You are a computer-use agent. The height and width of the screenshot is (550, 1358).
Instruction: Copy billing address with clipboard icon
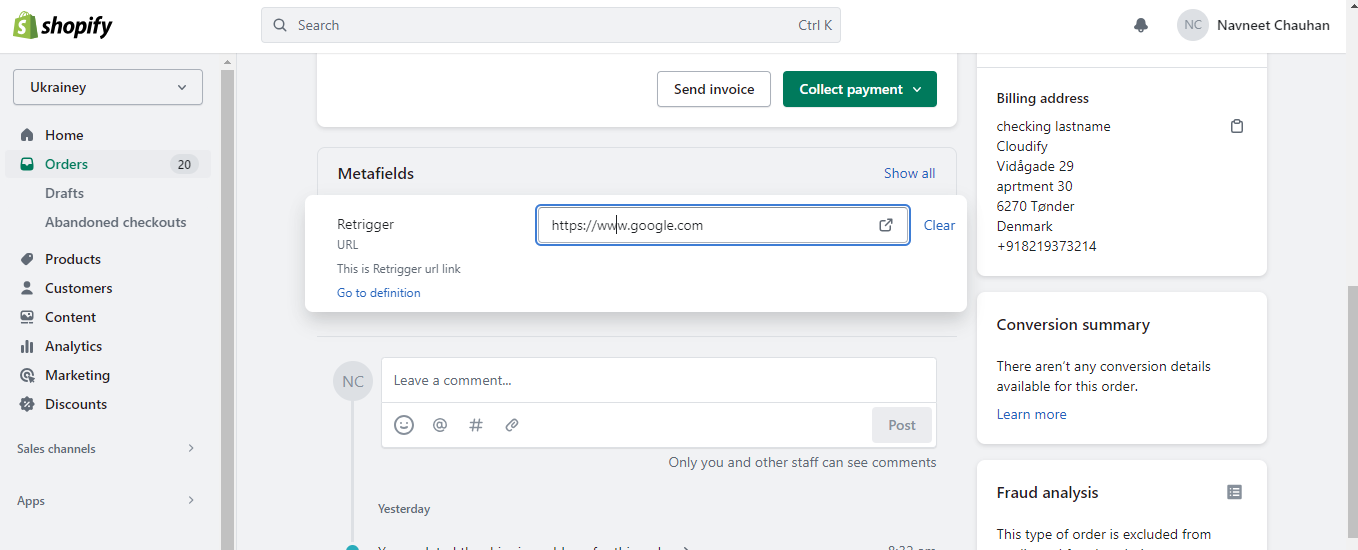click(x=1237, y=127)
